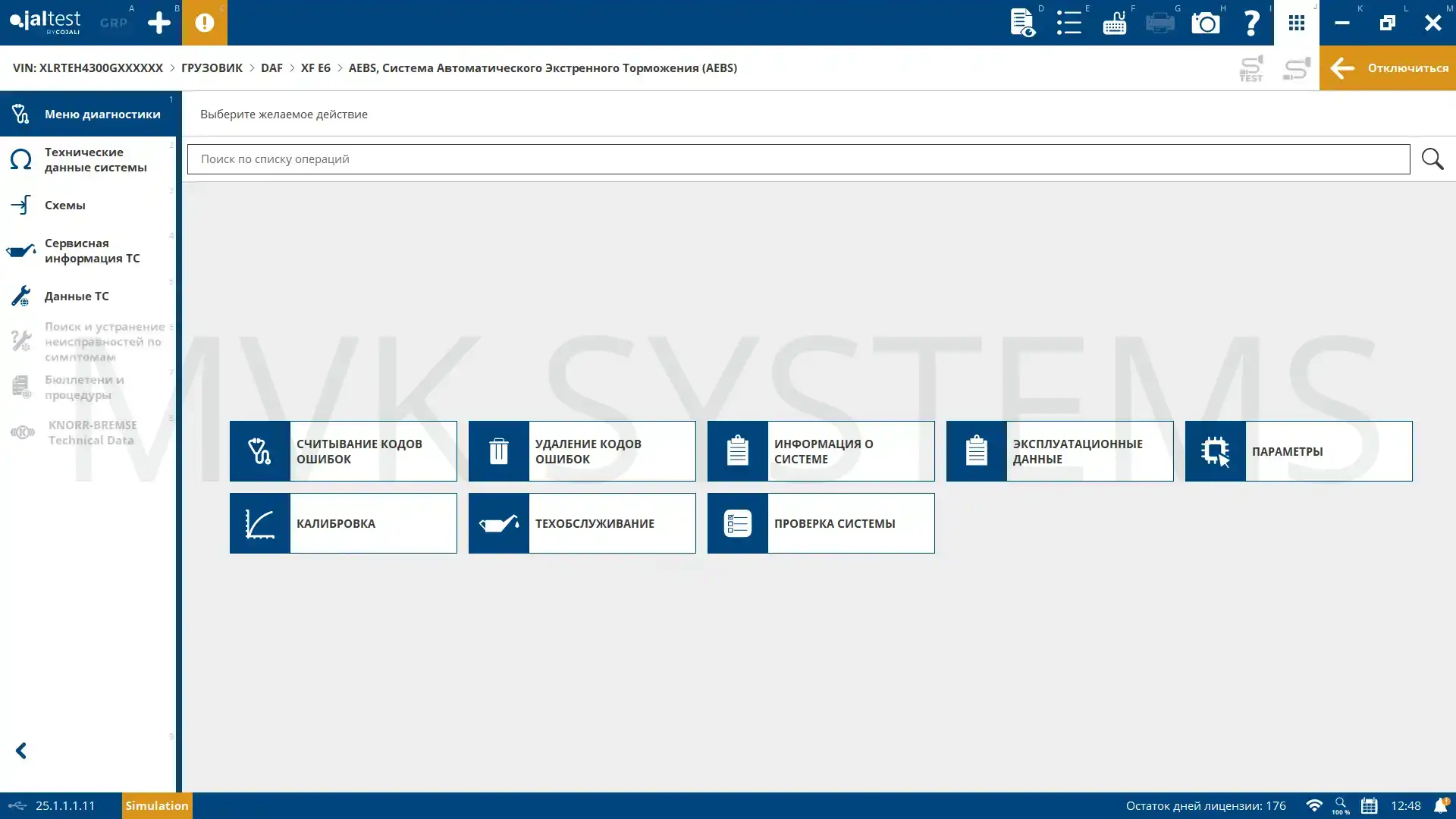Open ТЕХОБСЛУЖИВАНИЕ tile
The height and width of the screenshot is (819, 1456).
pyautogui.click(x=582, y=523)
